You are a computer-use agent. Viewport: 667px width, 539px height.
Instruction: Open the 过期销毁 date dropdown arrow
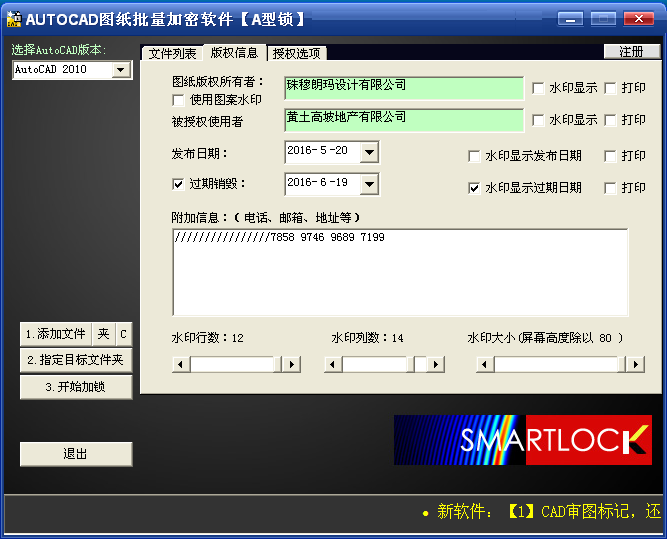point(369,184)
